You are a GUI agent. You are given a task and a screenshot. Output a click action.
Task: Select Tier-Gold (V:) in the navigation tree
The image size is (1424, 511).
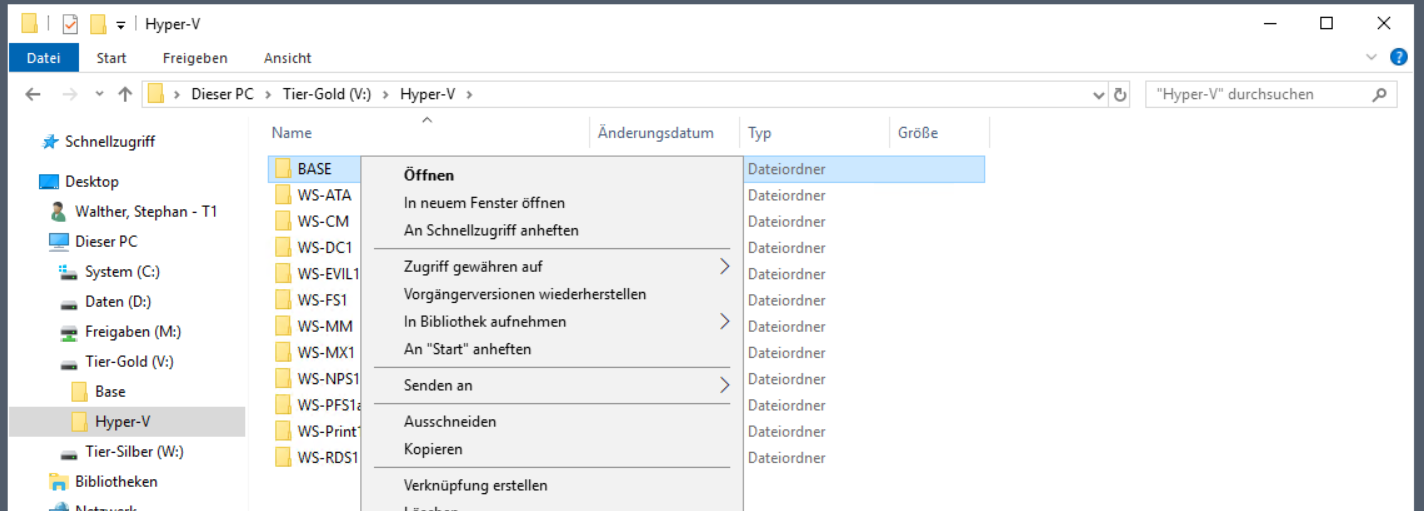point(130,361)
